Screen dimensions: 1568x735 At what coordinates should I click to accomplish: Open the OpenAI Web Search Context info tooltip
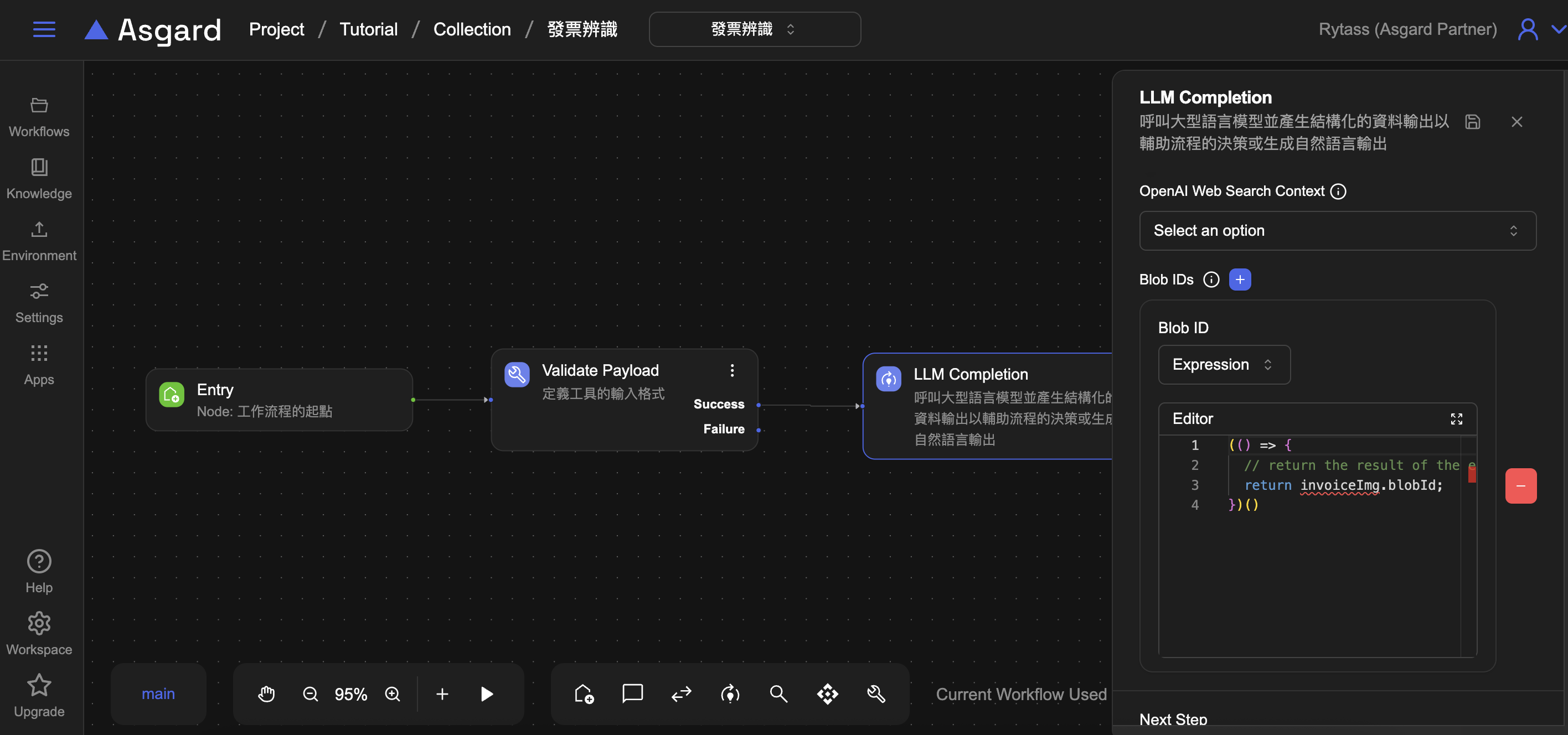tap(1339, 191)
